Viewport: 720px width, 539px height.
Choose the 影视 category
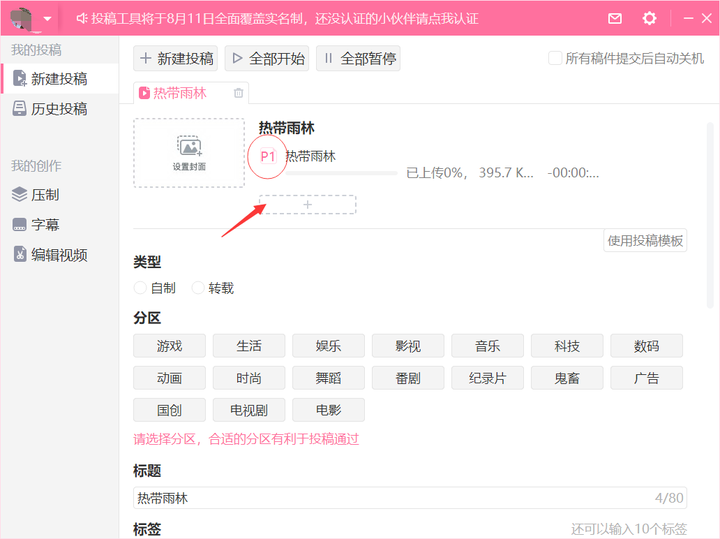[408, 346]
